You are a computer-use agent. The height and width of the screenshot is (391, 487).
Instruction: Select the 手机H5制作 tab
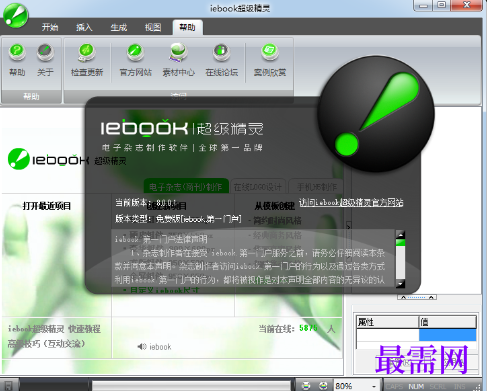point(316,187)
